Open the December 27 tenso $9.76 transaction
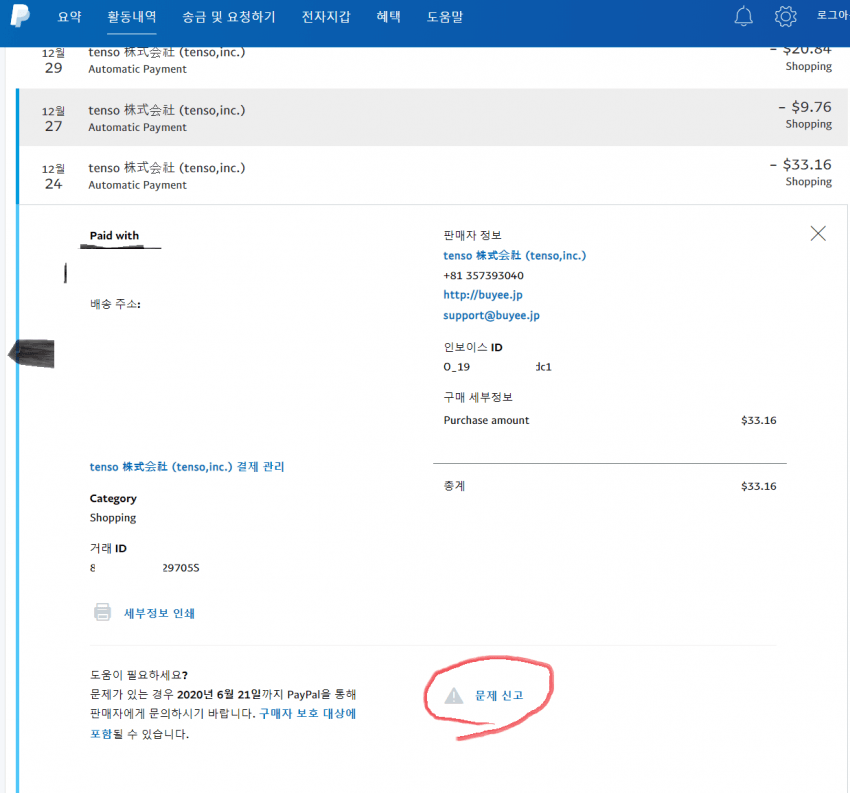 pyautogui.click(x=432, y=117)
